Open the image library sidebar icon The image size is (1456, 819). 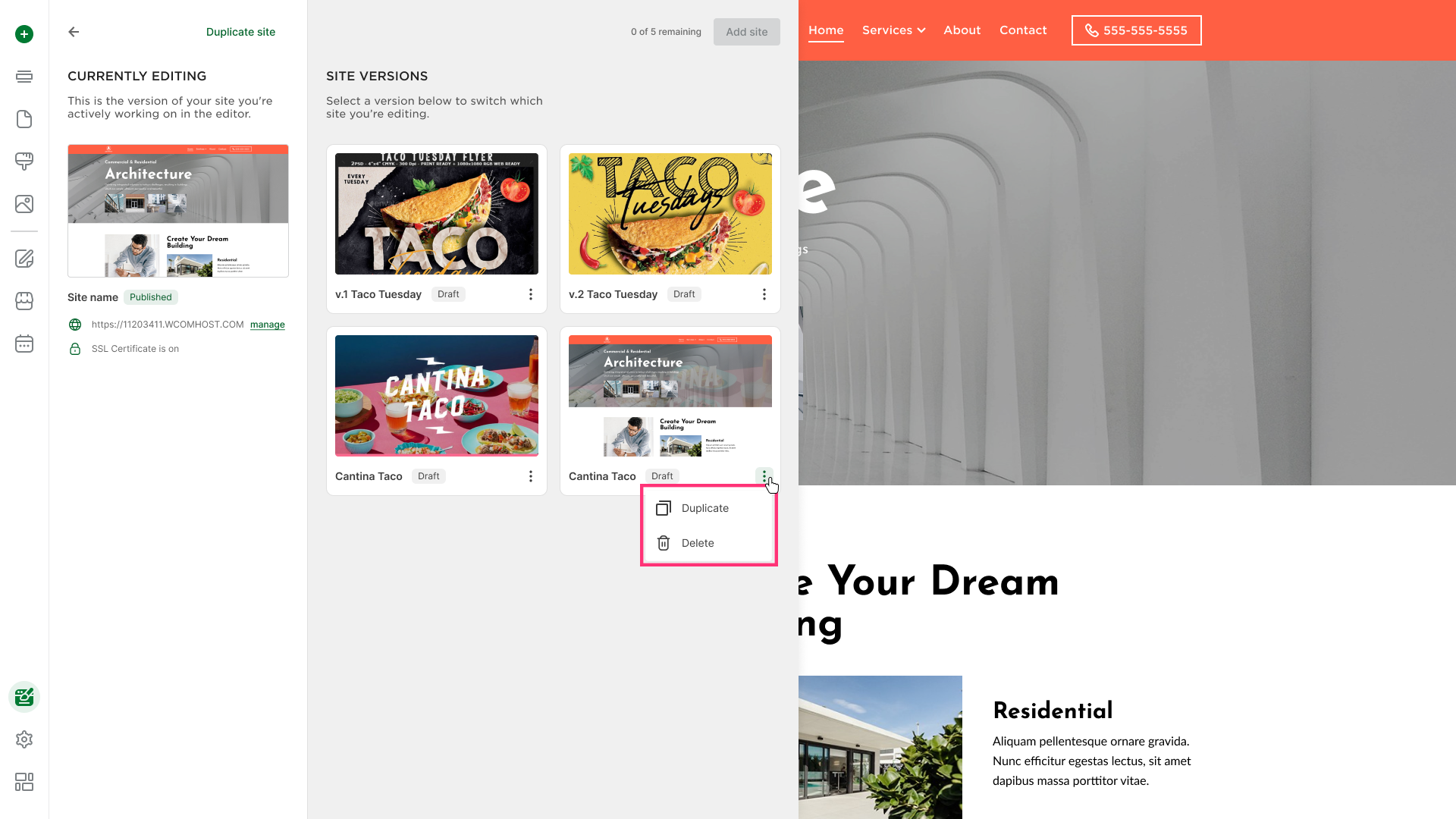click(24, 204)
